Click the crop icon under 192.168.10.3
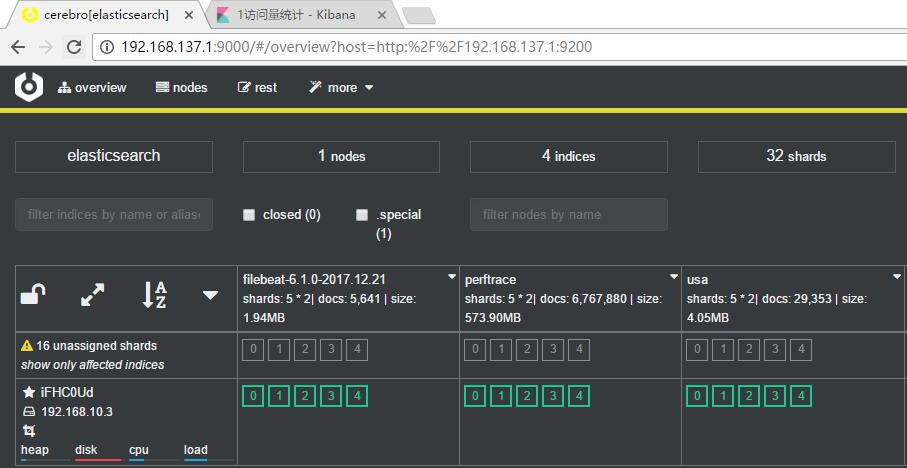The height and width of the screenshot is (468, 907). [29, 431]
